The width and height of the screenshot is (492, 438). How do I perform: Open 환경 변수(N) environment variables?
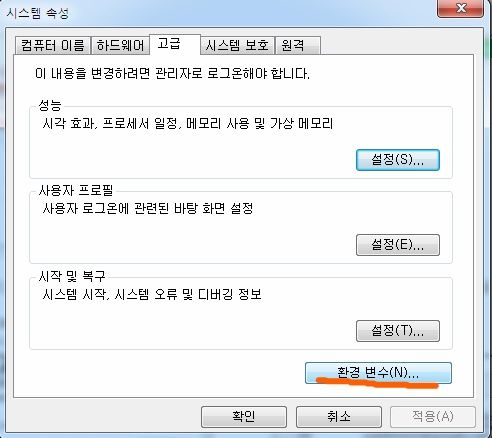[x=378, y=373]
